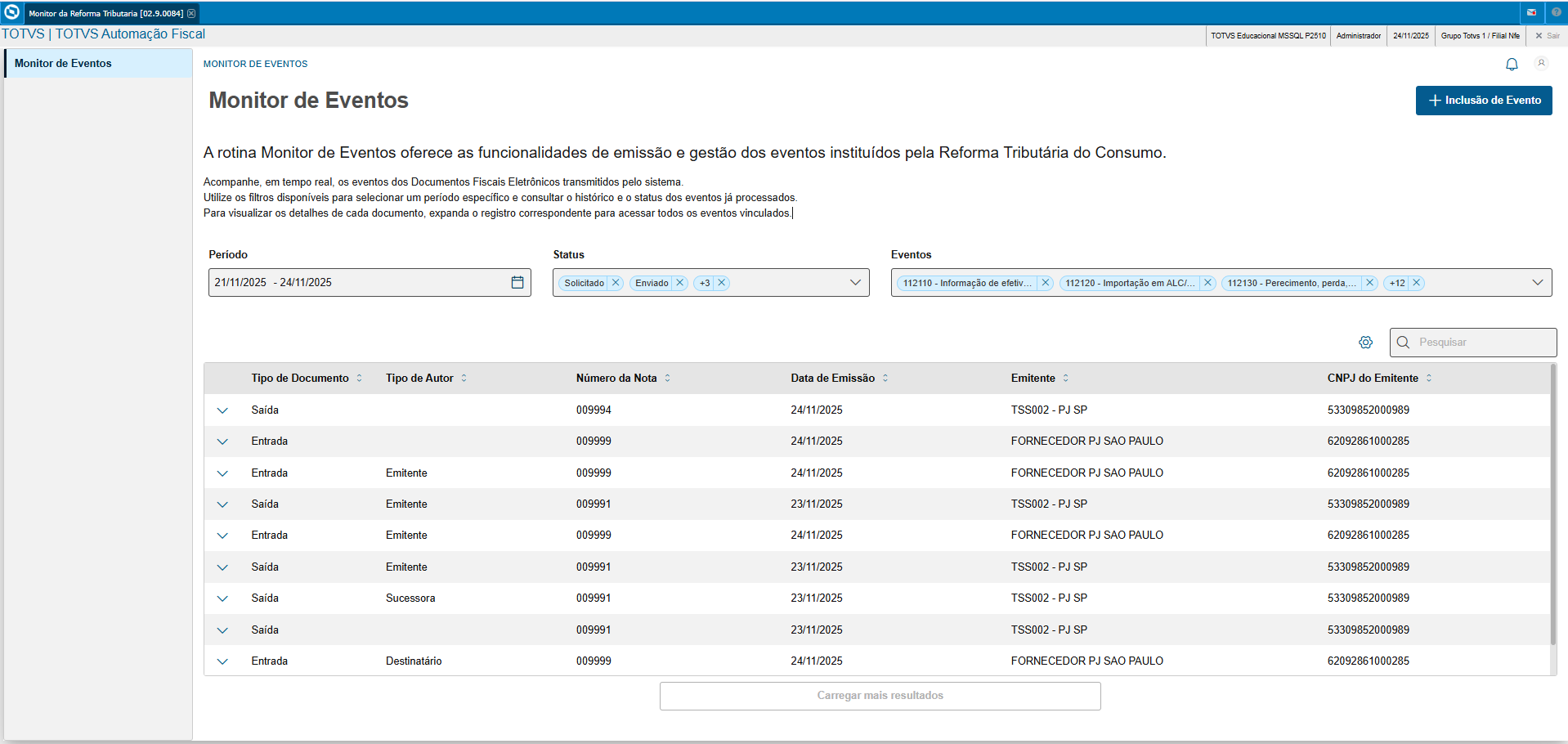The width and height of the screenshot is (1568, 744).
Task: Expand the Saída 009994 row
Action: 222,410
